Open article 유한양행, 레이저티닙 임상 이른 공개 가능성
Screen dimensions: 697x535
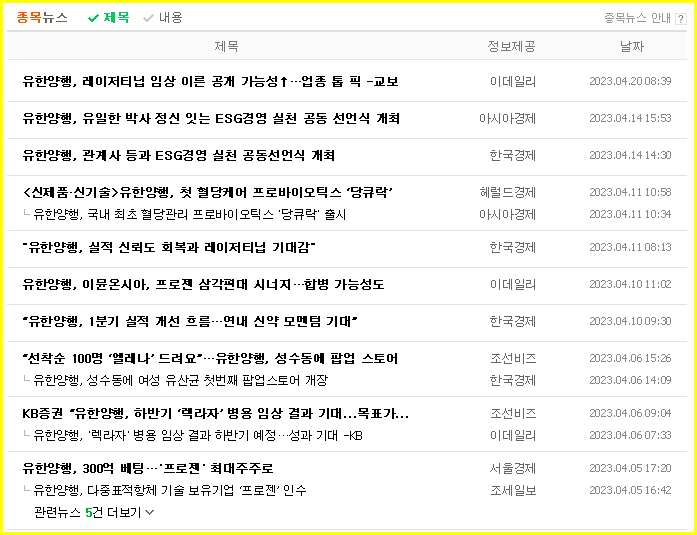210,81
